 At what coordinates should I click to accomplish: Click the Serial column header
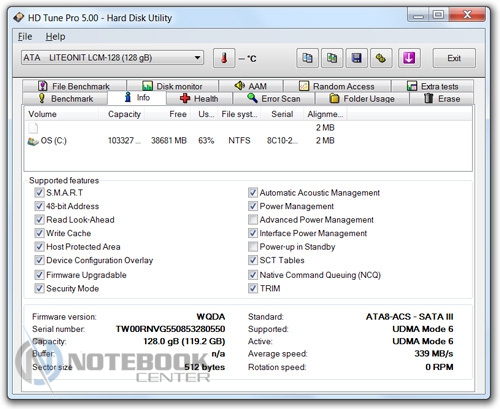282,114
